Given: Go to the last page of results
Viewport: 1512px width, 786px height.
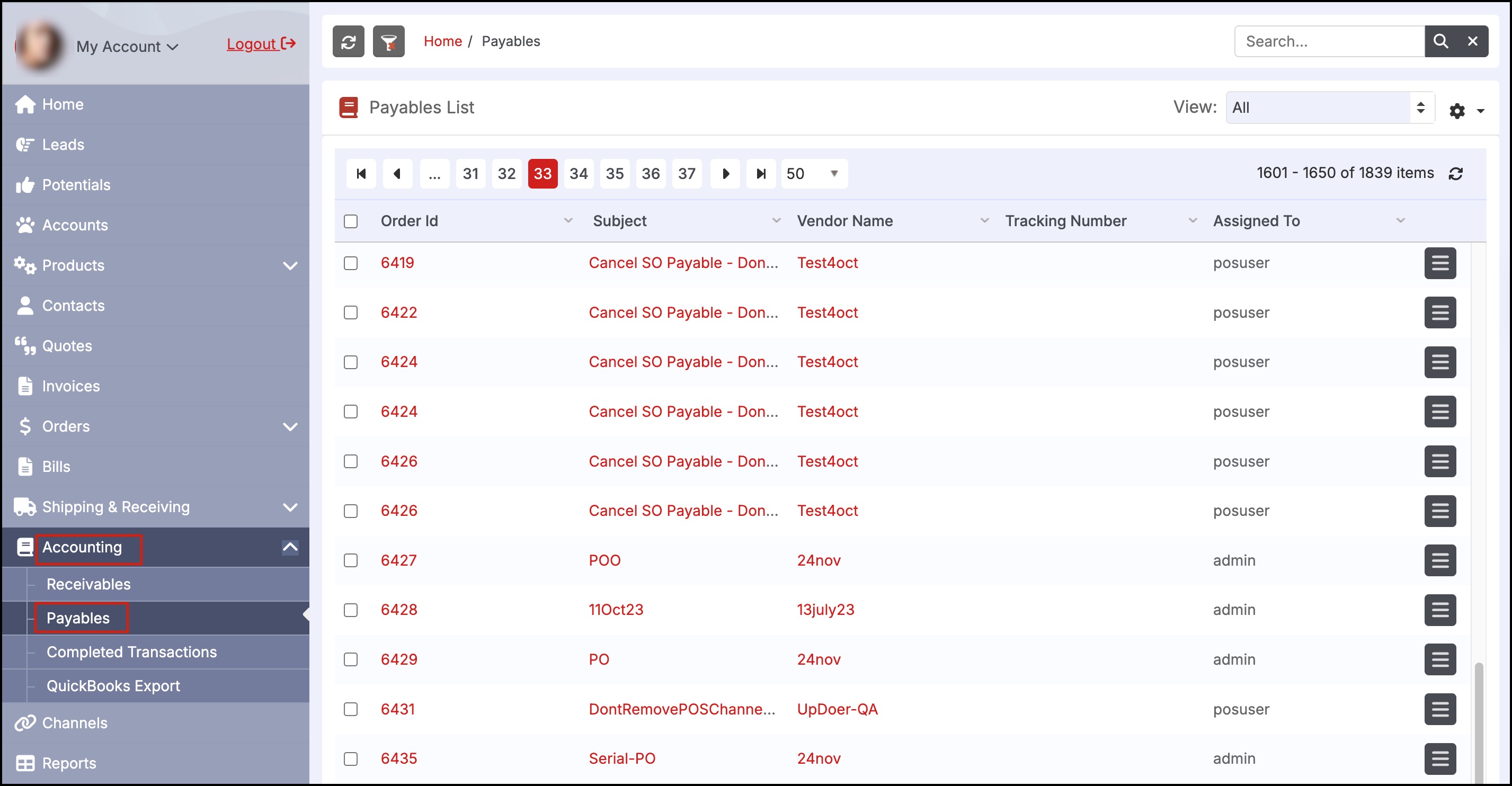Looking at the screenshot, I should pyautogui.click(x=761, y=174).
